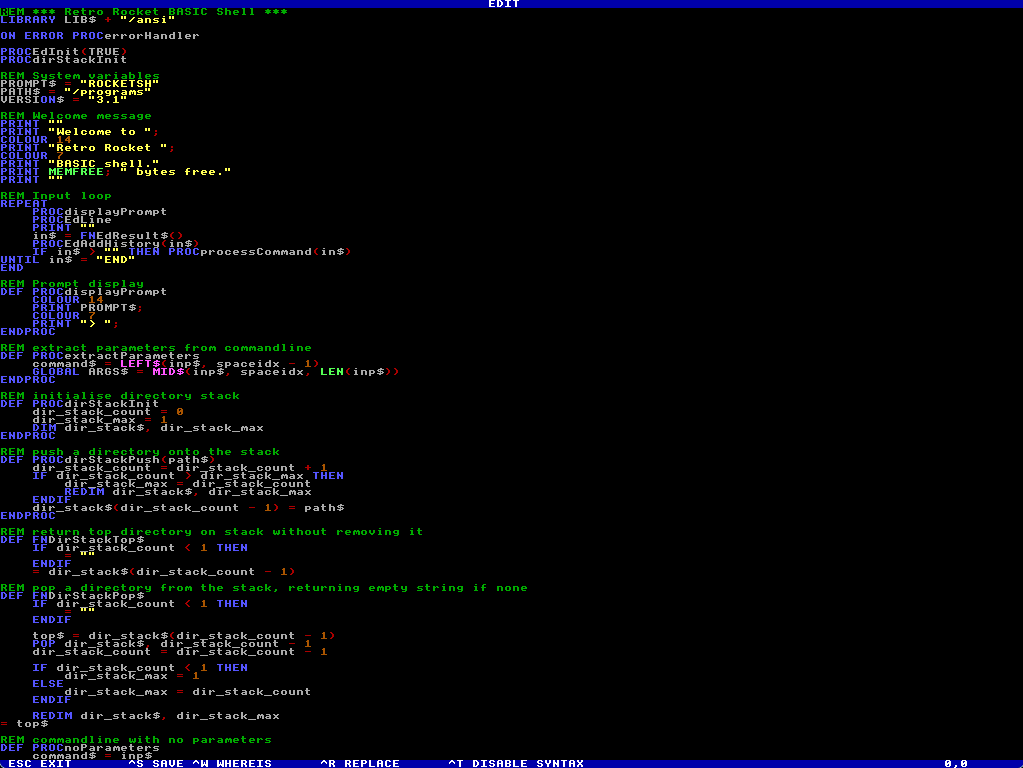Click the 'dir_stack_count = 0' line

pyautogui.click(x=108, y=412)
